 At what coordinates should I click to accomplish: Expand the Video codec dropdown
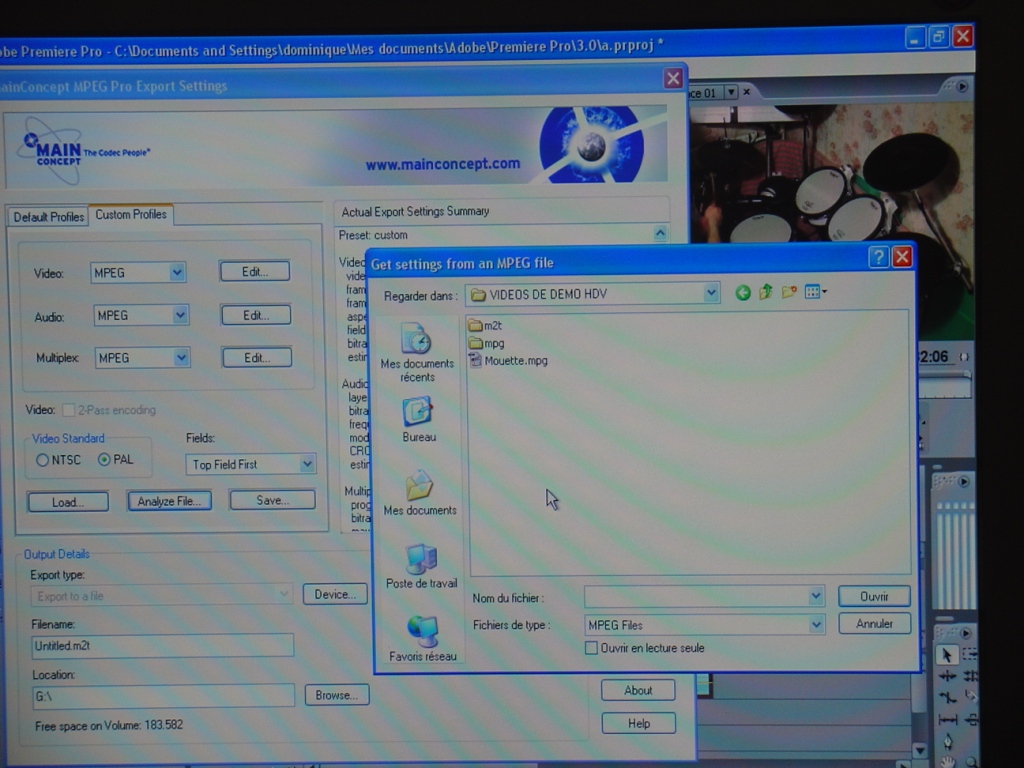177,272
